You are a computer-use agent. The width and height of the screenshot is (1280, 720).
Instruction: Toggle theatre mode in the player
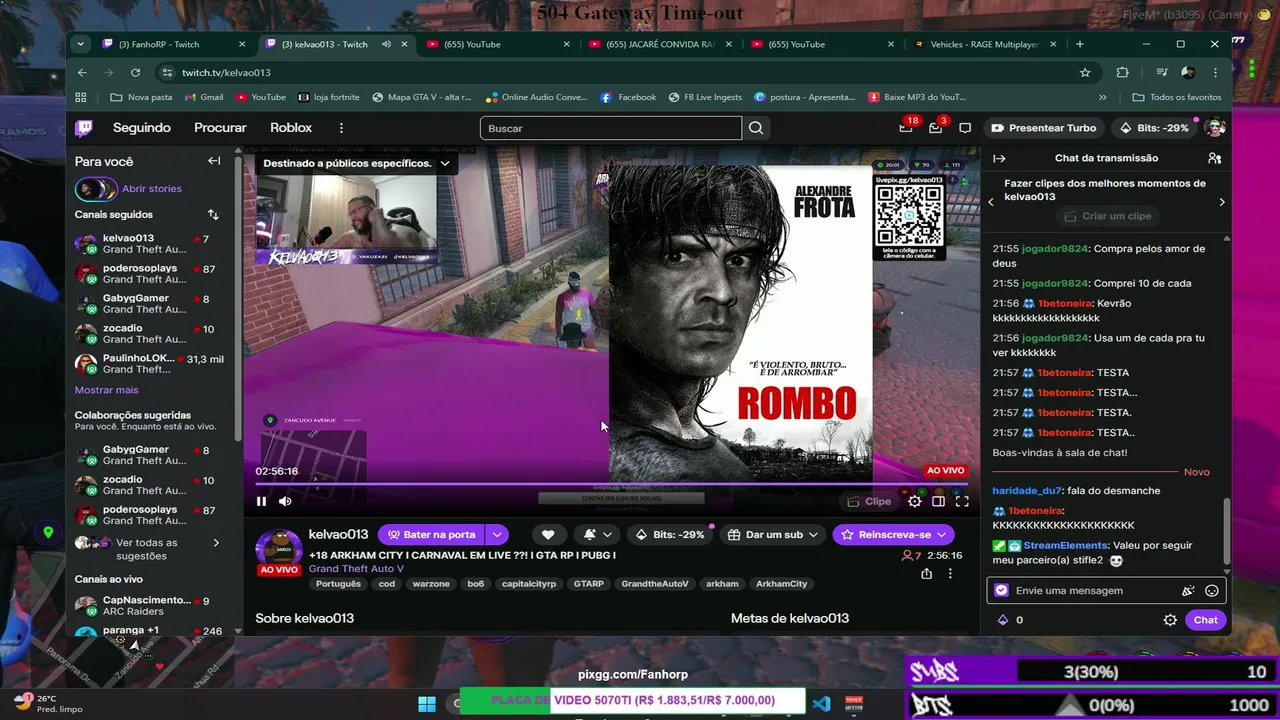(939, 501)
